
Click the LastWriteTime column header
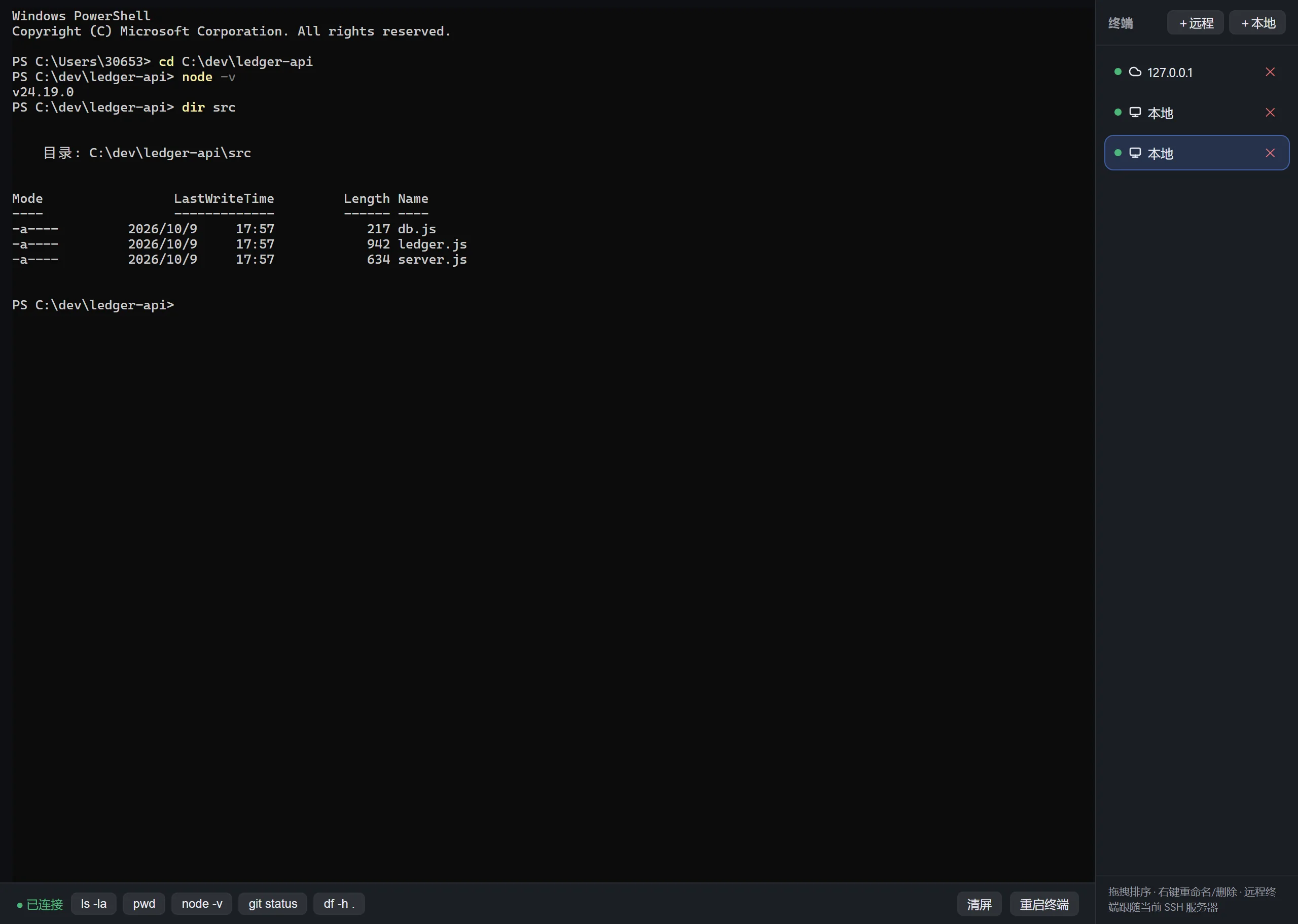click(224, 199)
